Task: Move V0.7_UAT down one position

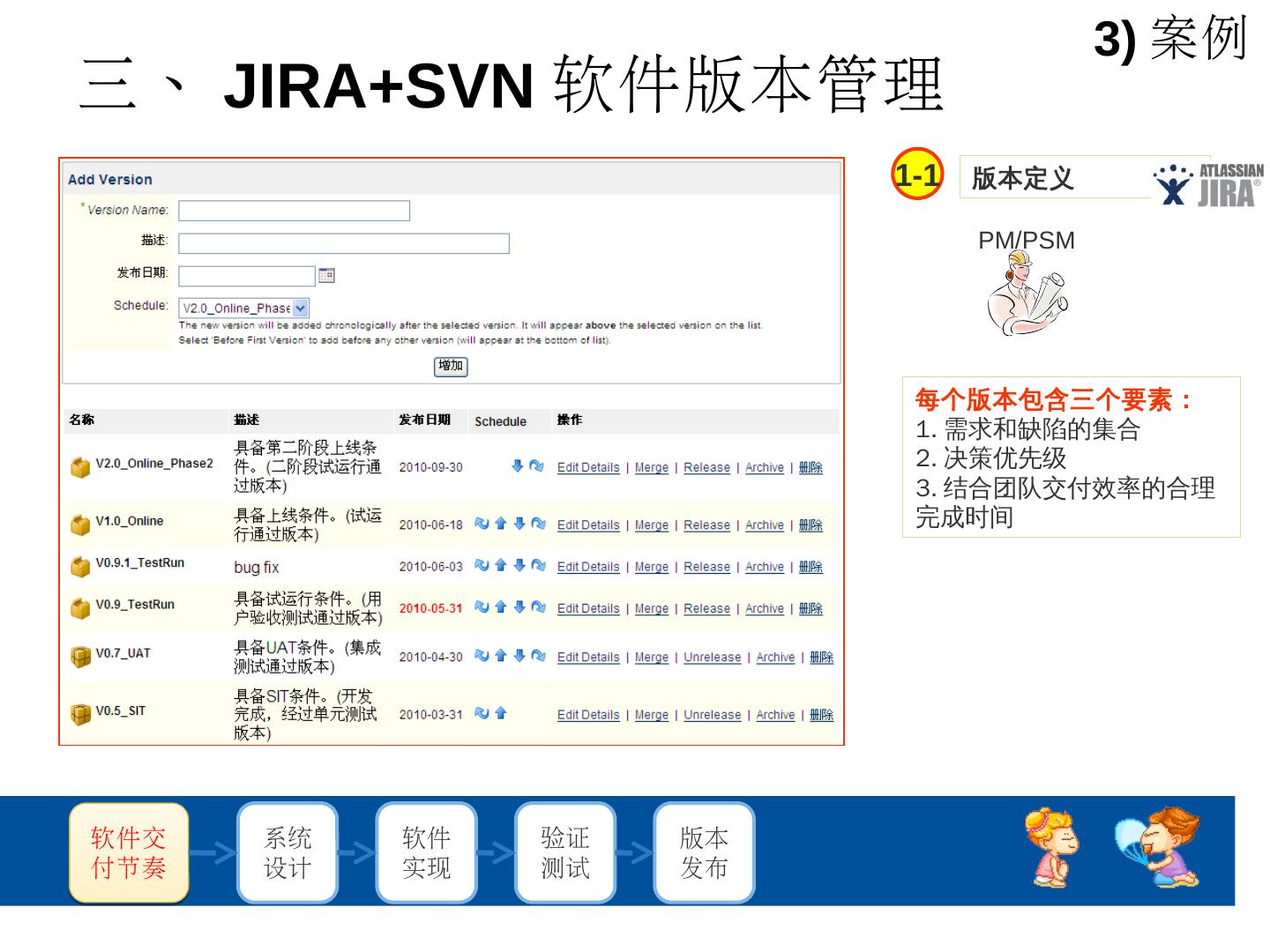Action: point(519,655)
